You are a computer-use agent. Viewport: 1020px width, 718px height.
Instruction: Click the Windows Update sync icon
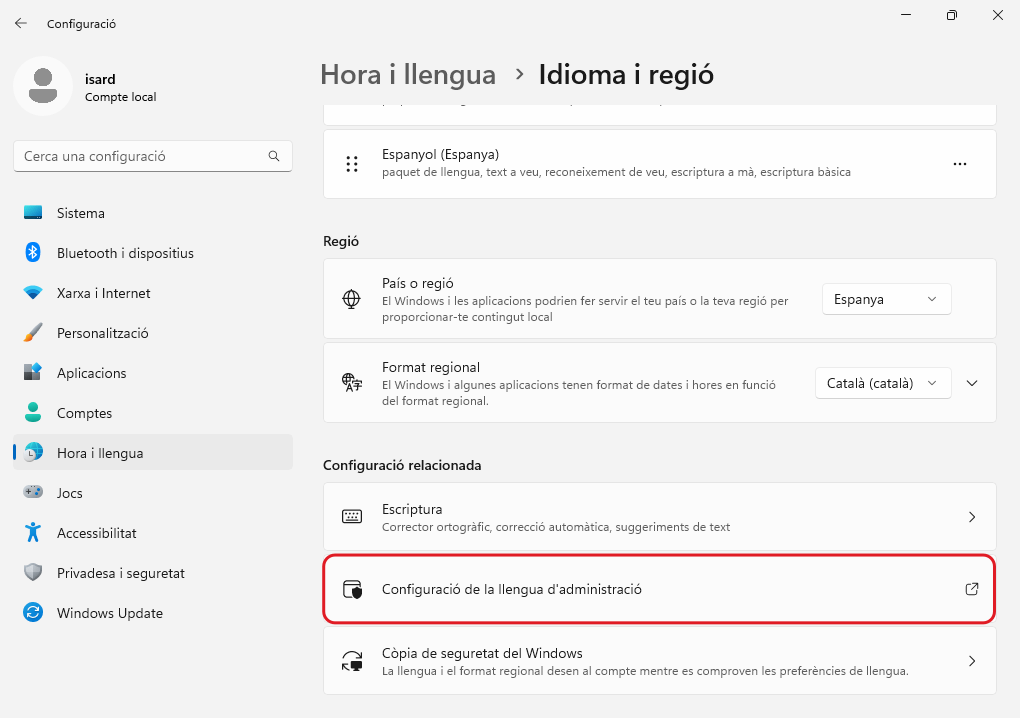(x=33, y=613)
